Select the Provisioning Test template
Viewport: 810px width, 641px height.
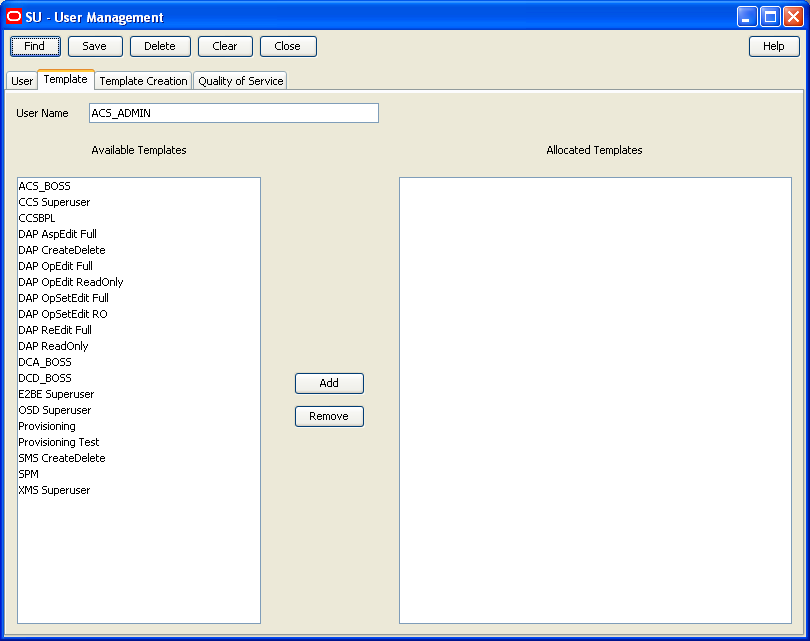point(58,442)
